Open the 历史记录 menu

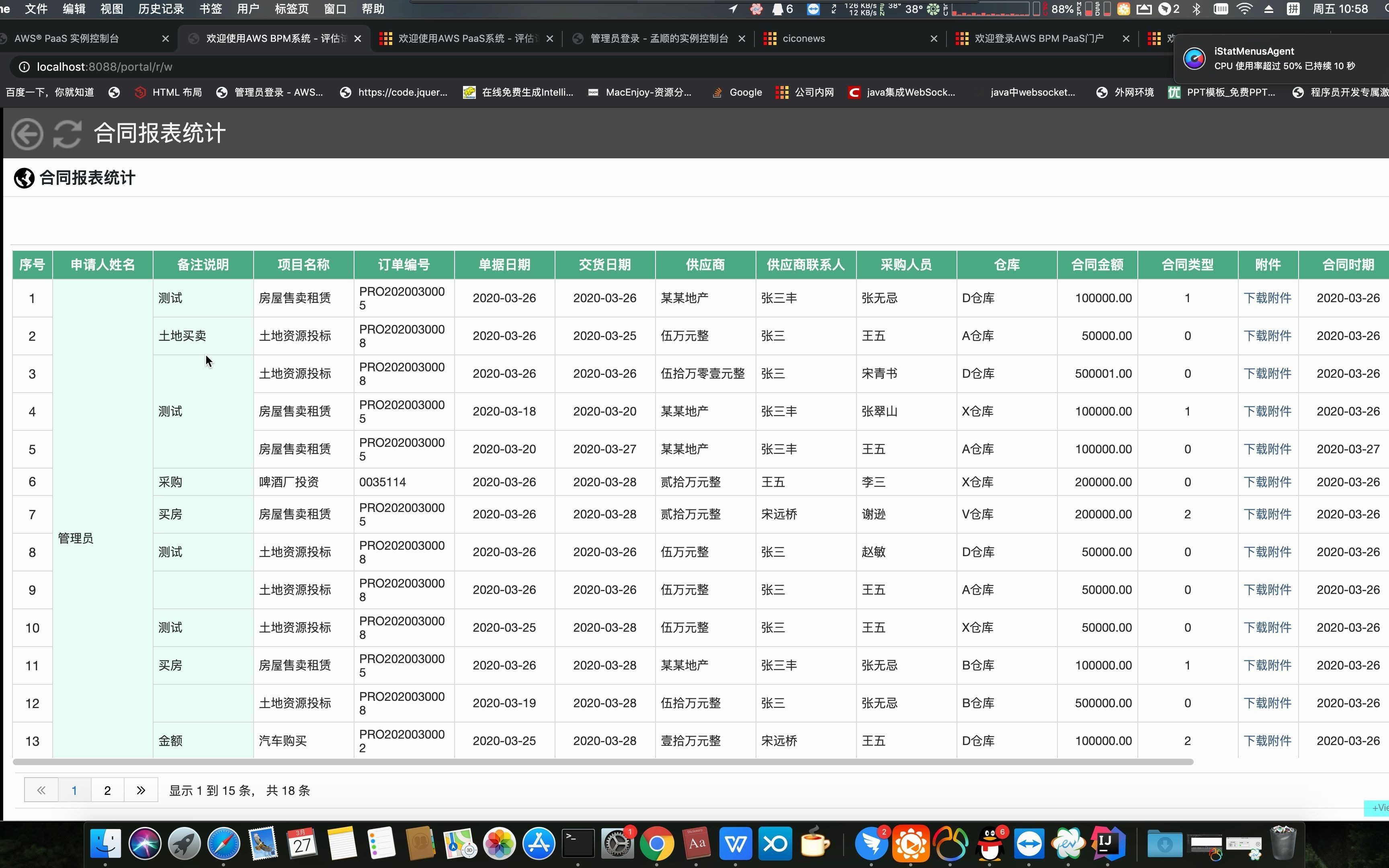click(x=161, y=9)
